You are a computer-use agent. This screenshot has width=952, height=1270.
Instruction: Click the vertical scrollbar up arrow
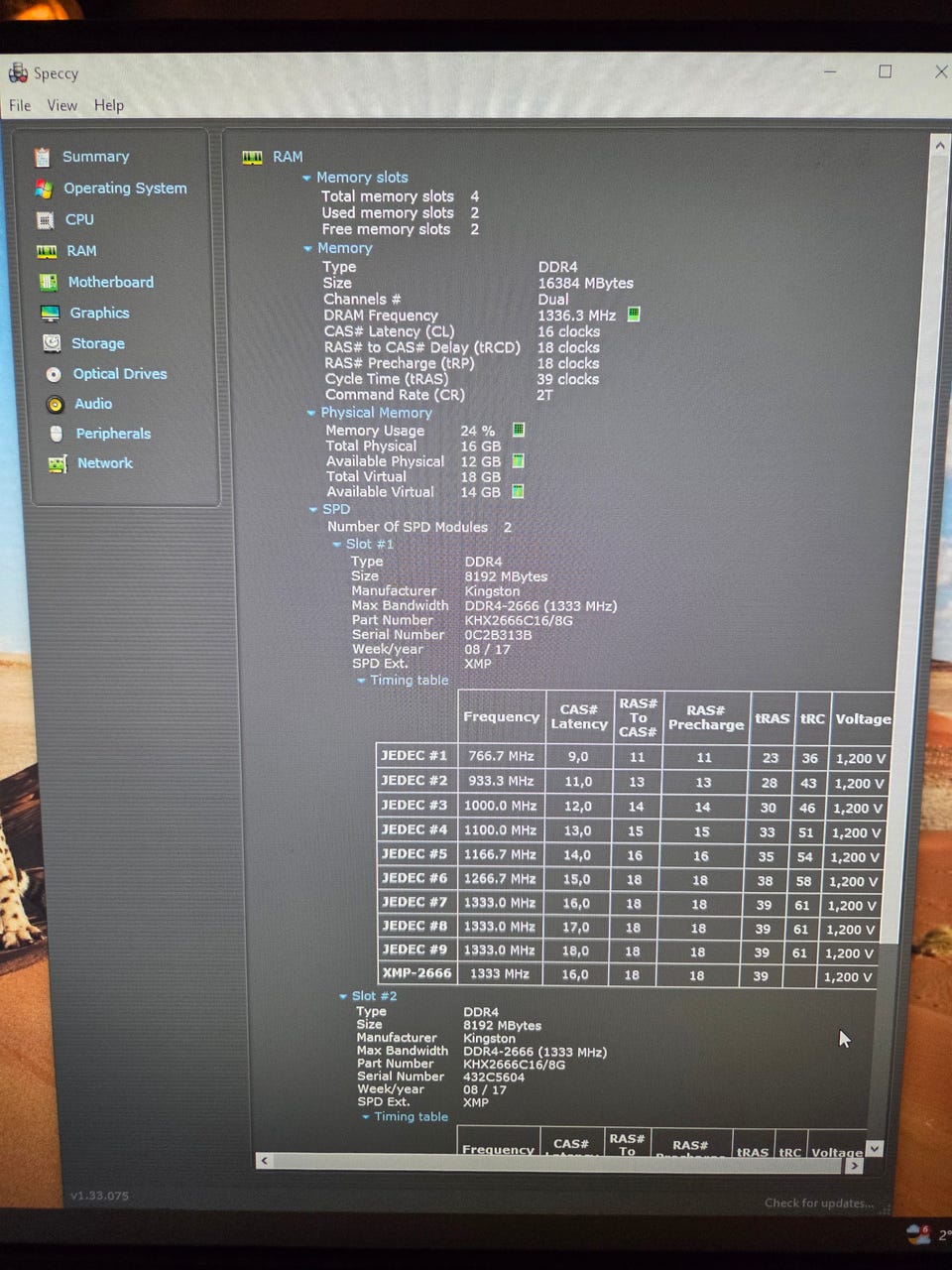(x=940, y=146)
